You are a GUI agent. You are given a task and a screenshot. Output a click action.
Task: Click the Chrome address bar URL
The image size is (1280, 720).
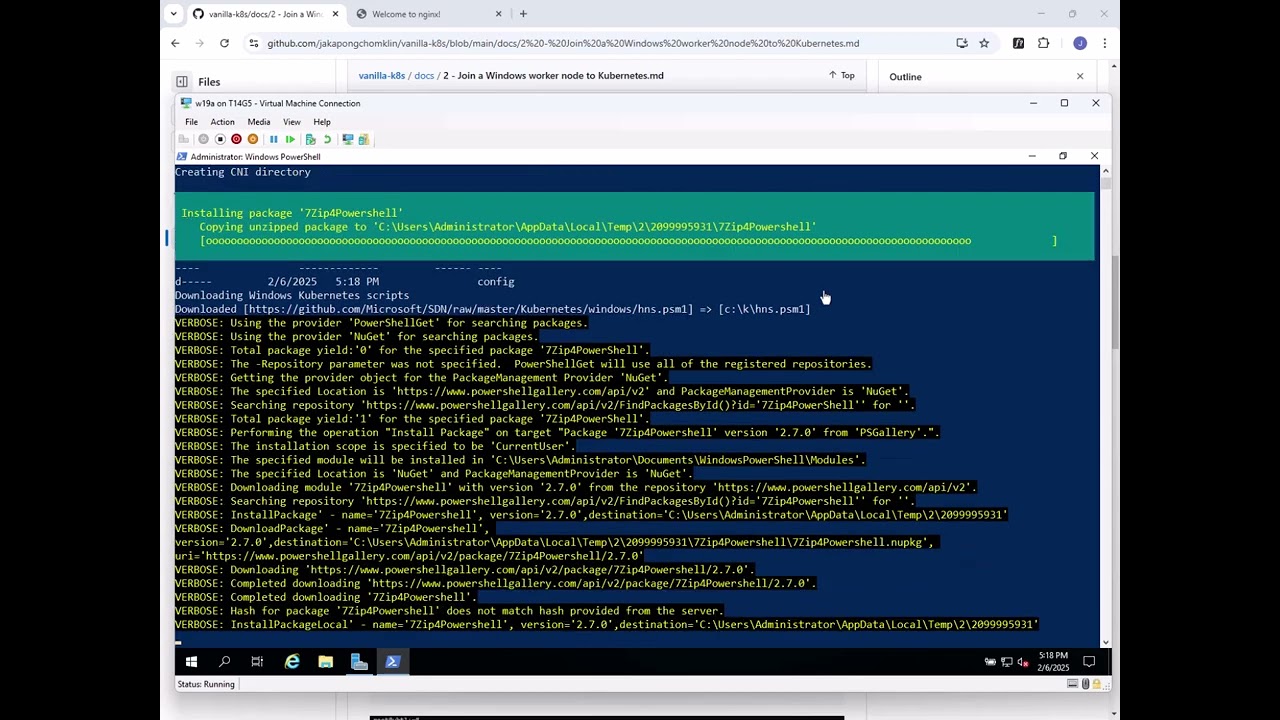(563, 43)
